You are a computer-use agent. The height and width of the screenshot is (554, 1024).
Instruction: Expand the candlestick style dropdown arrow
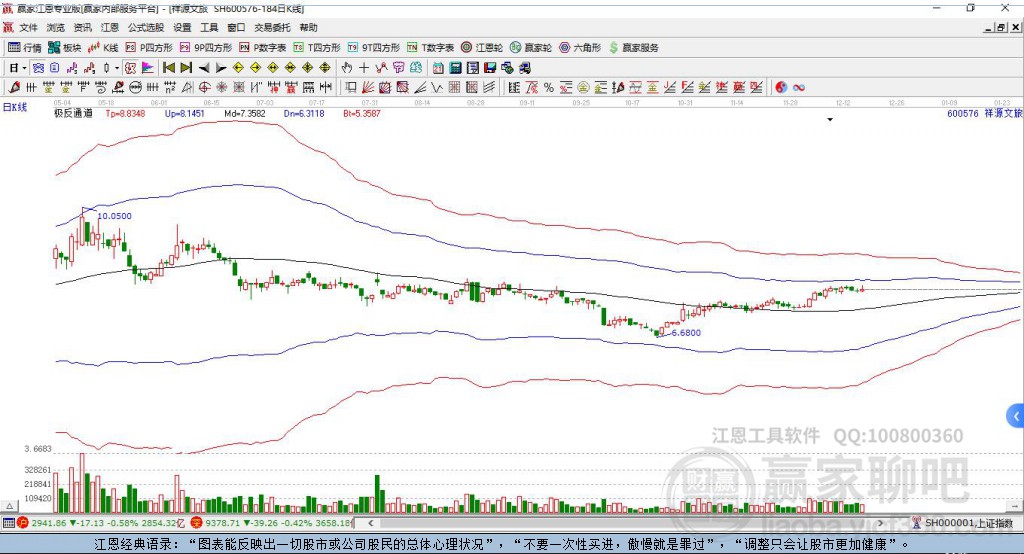click(x=117, y=67)
